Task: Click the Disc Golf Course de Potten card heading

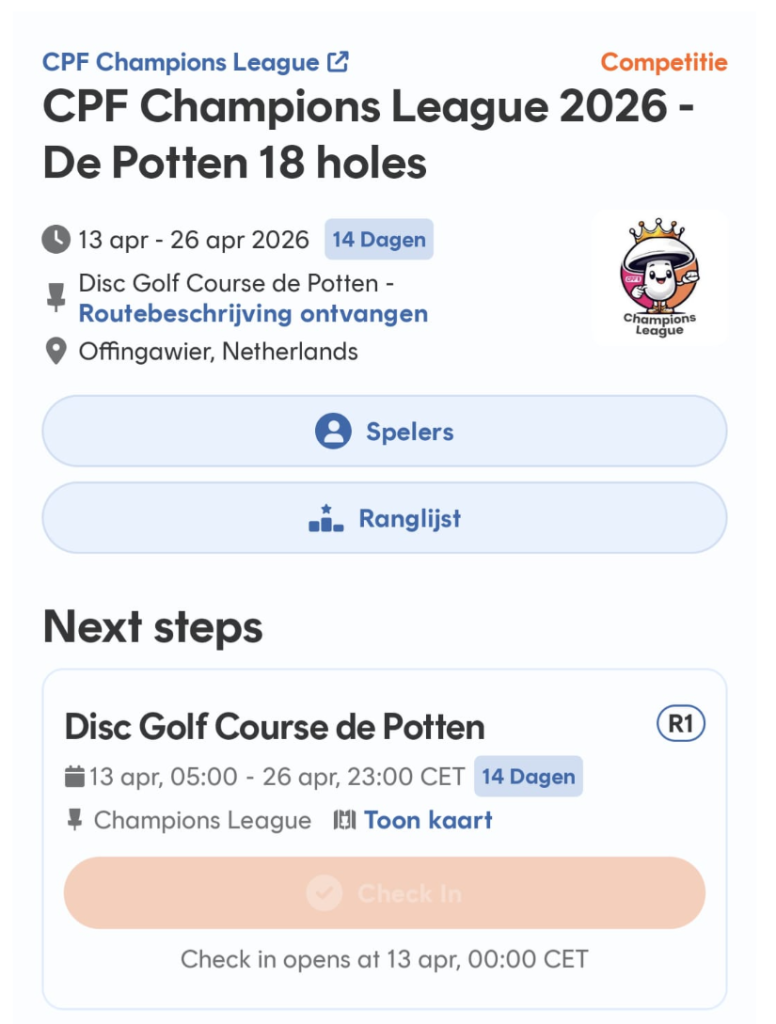Action: [274, 726]
